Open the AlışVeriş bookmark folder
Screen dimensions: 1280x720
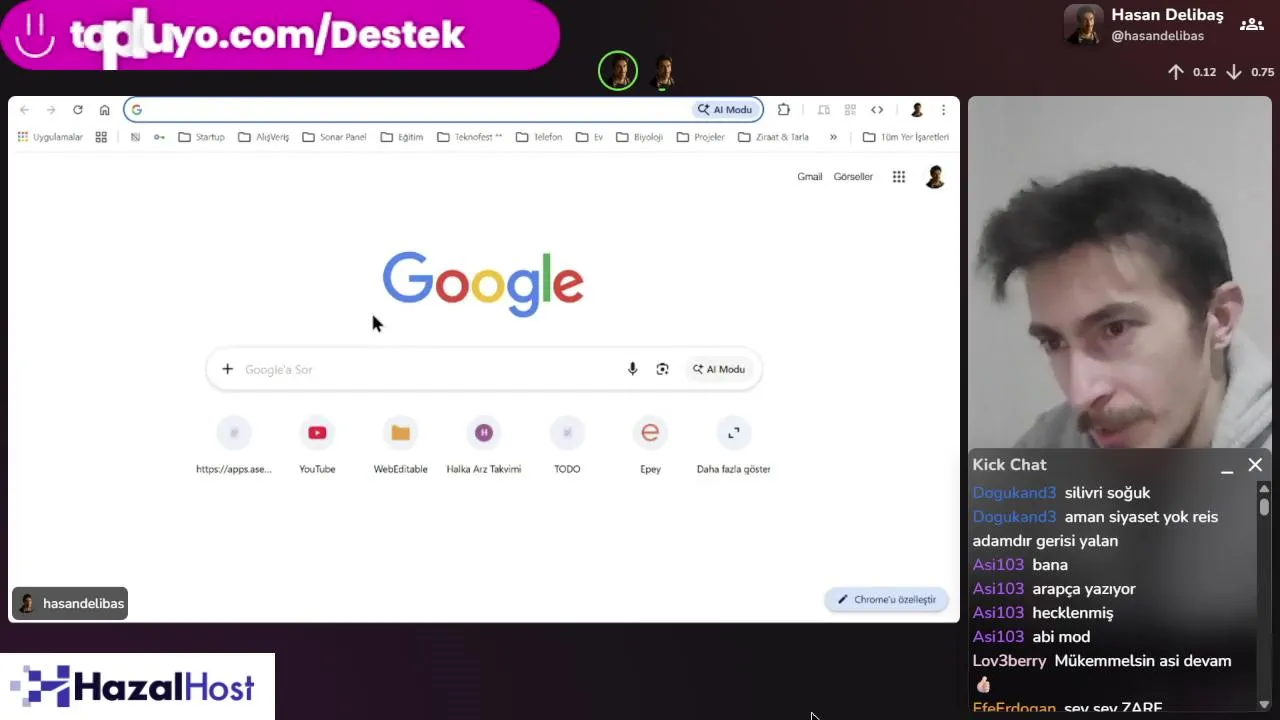click(263, 137)
